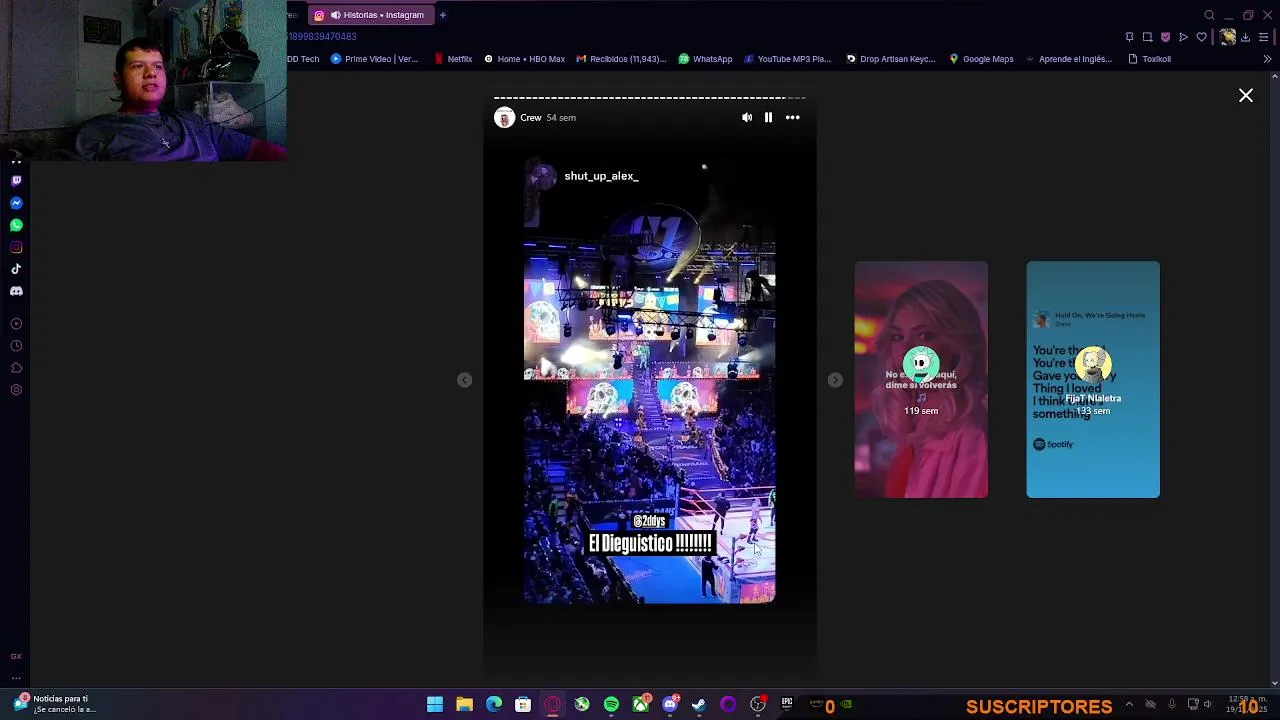Open the WhatsApp bookmark
Viewport: 1280px width, 720px height.
coord(705,59)
